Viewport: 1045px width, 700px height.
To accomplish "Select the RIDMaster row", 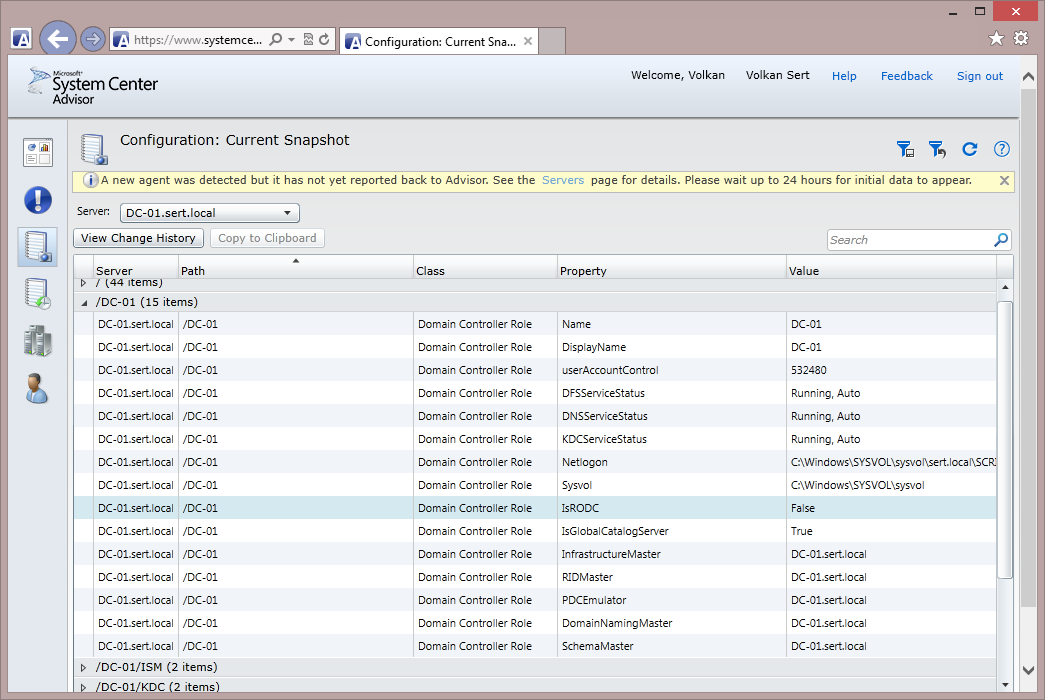I will [535, 577].
